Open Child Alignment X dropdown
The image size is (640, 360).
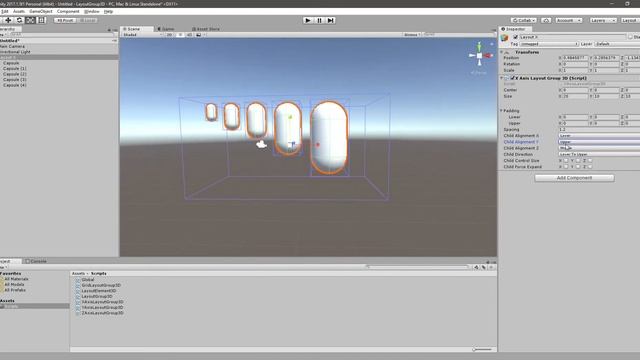599,136
